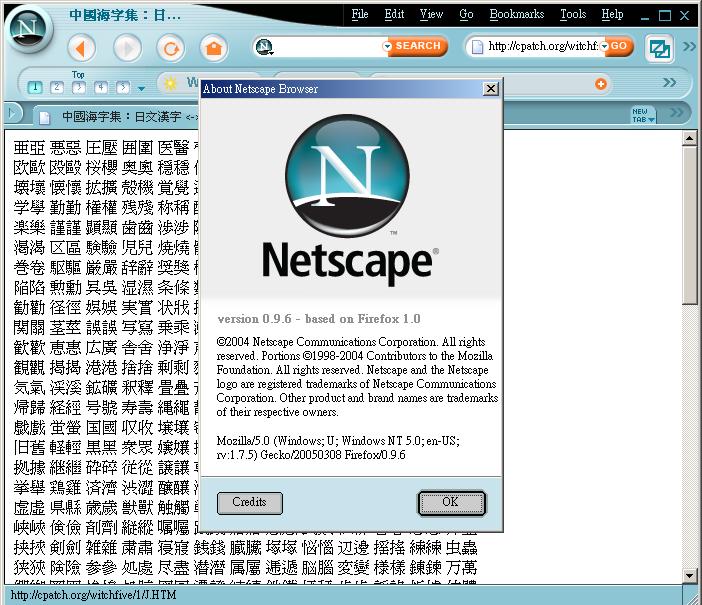Select multibar toolbar number 3

(x=79, y=87)
